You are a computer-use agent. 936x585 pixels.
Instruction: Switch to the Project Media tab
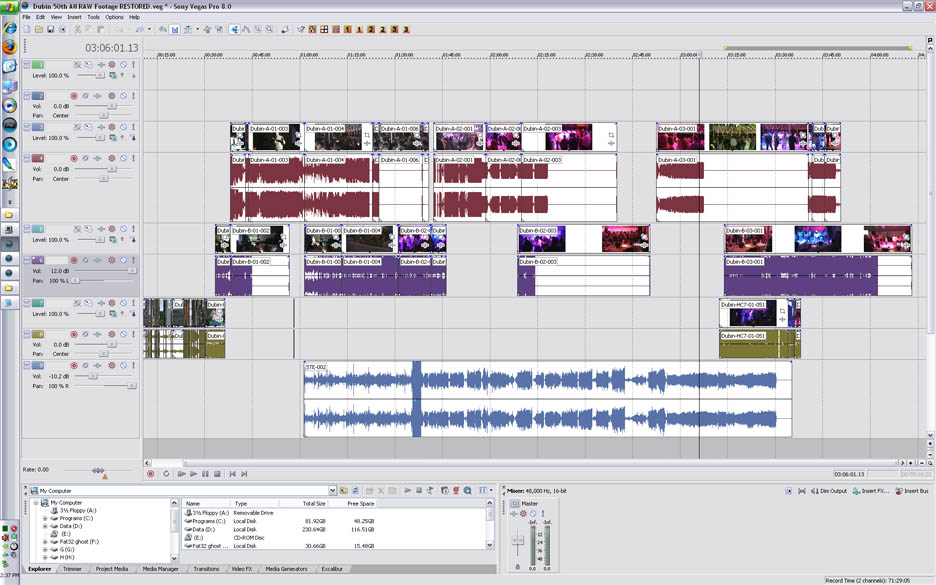pyautogui.click(x=111, y=569)
